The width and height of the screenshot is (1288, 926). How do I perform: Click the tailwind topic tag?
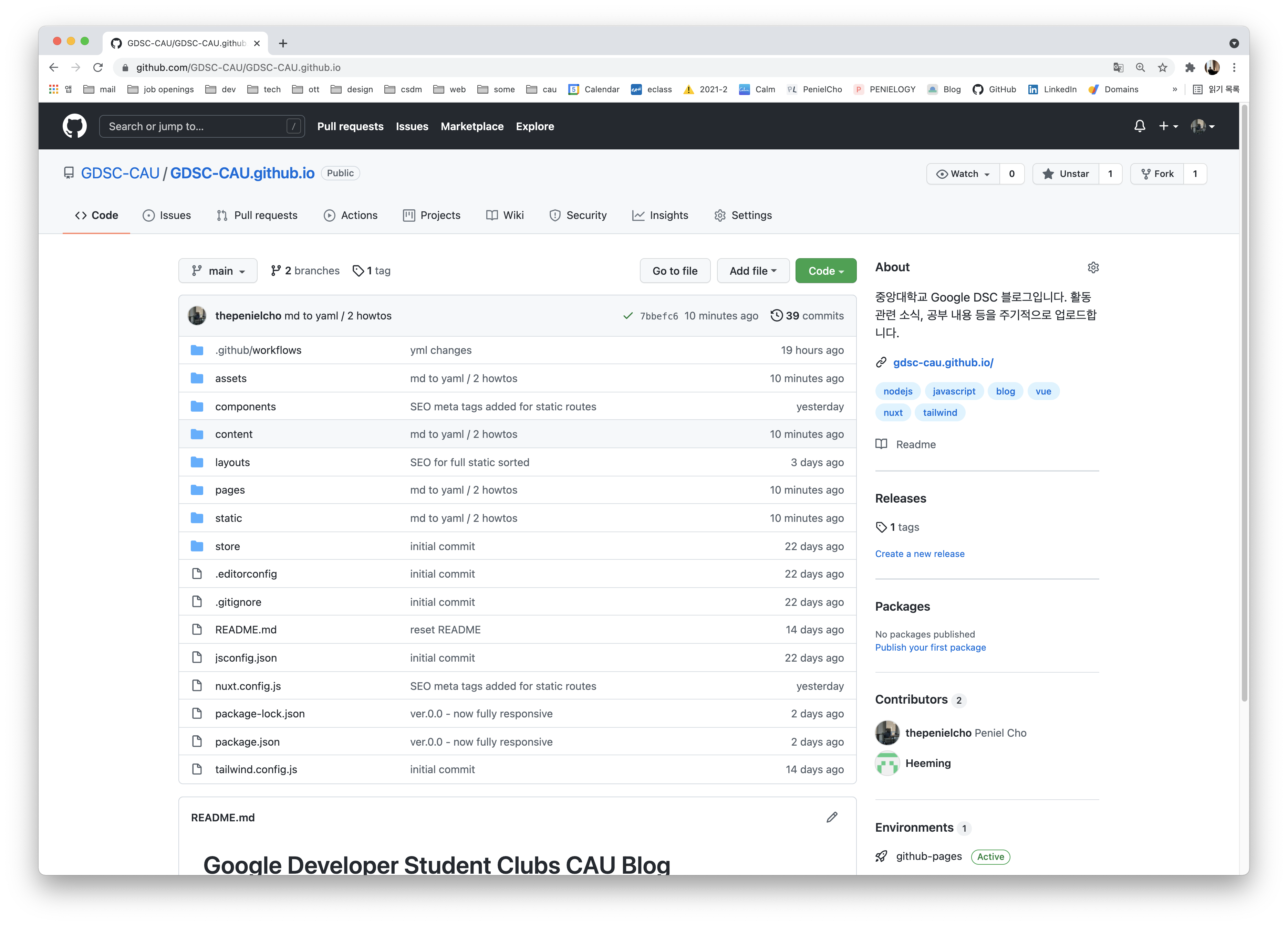(940, 413)
